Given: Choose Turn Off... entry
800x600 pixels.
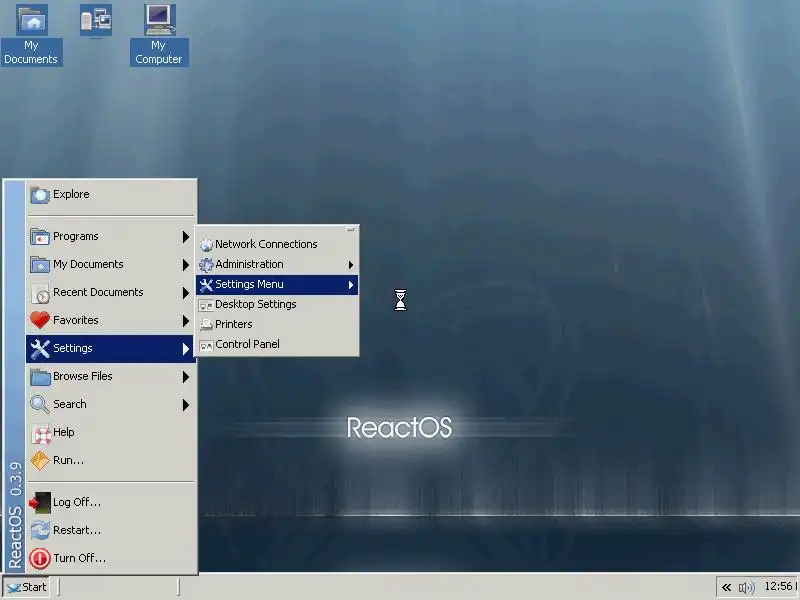Looking at the screenshot, I should (111, 559).
